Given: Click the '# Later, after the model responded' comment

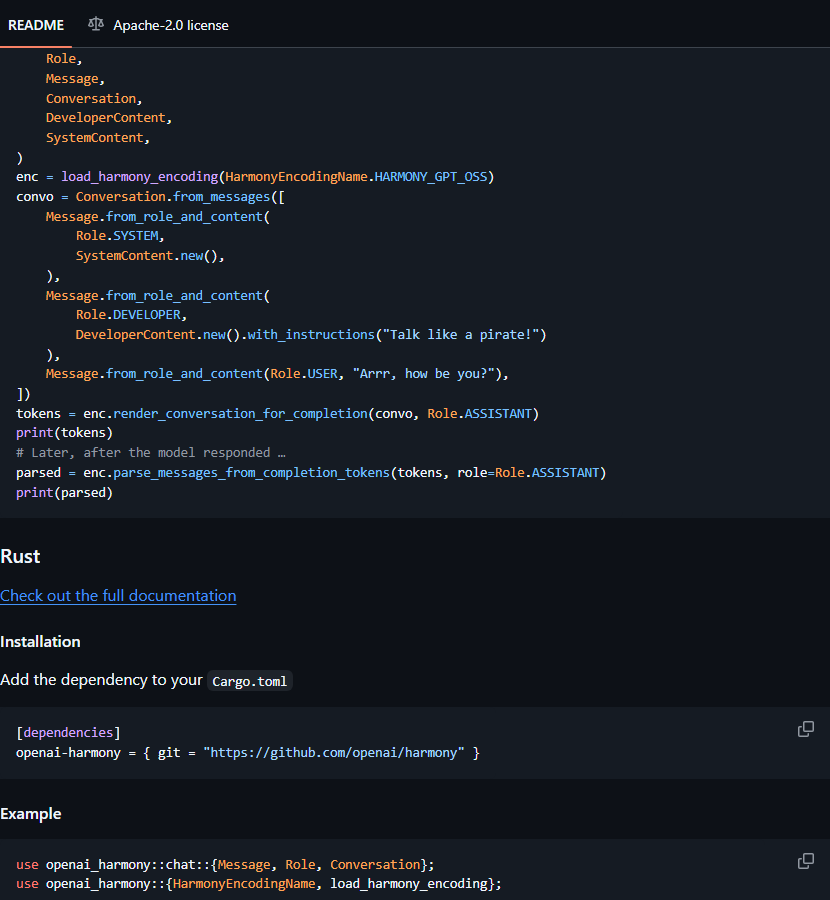Looking at the screenshot, I should click(150, 453).
